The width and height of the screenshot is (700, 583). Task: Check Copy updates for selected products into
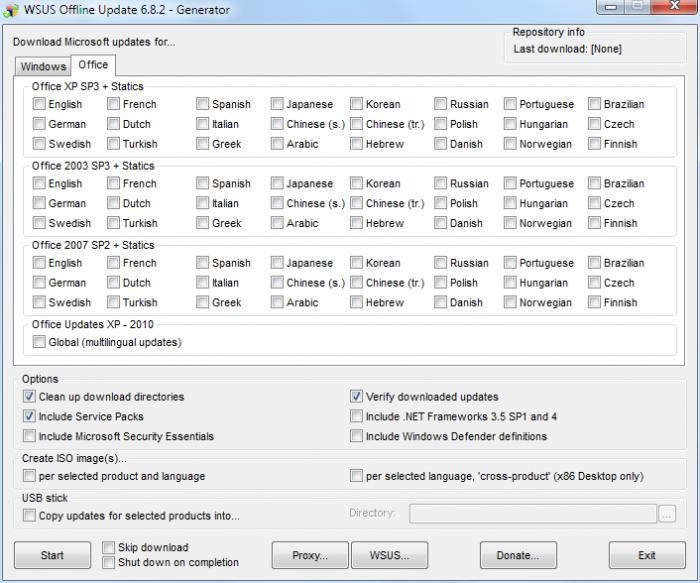[29, 516]
